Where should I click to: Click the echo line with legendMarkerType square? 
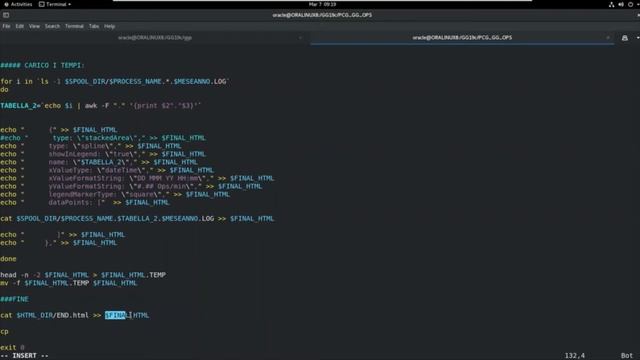click(115, 195)
